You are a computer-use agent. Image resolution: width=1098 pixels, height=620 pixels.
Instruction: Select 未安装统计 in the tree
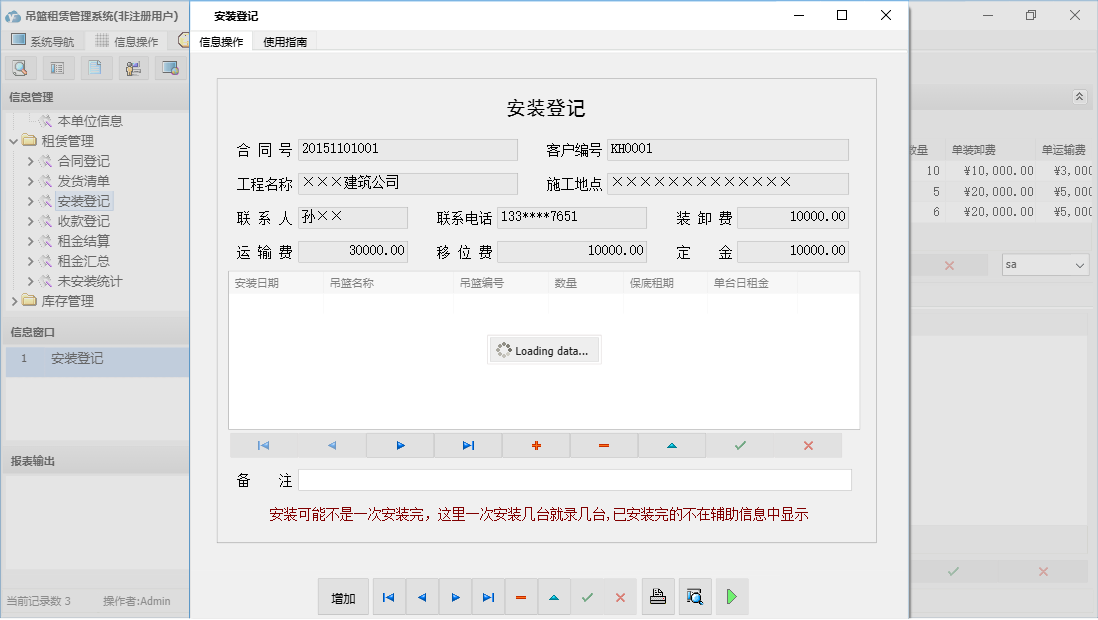[x=90, y=280]
